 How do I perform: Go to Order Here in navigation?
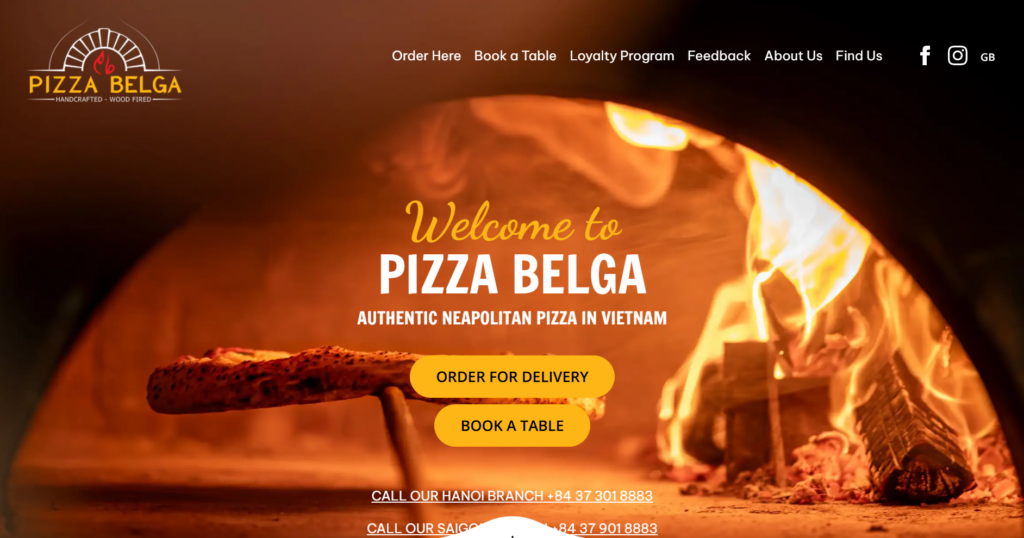(x=426, y=56)
